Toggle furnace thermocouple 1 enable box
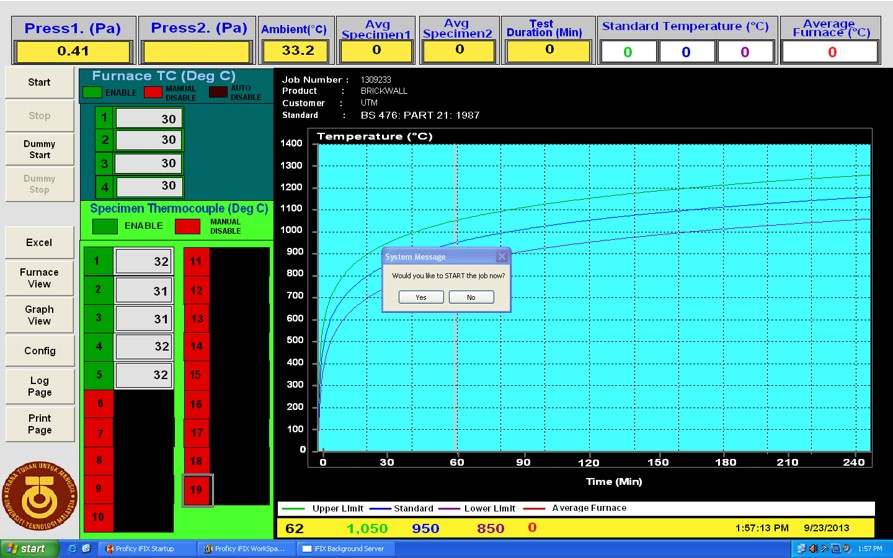893x558 pixels. (104, 118)
